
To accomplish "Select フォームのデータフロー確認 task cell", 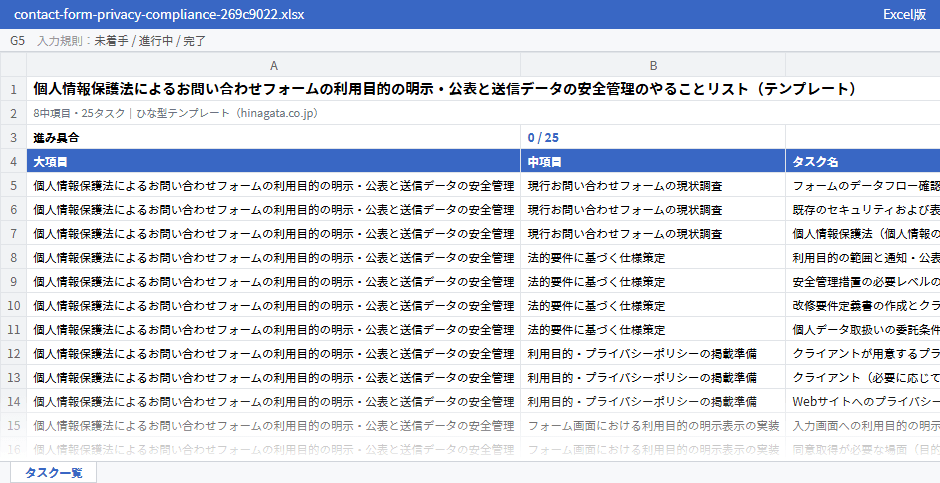I will 863,185.
